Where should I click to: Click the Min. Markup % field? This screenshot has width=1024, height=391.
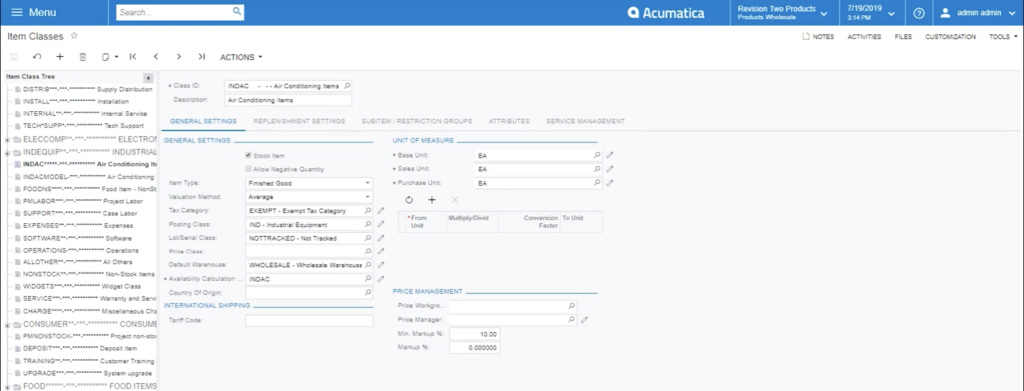474,334
